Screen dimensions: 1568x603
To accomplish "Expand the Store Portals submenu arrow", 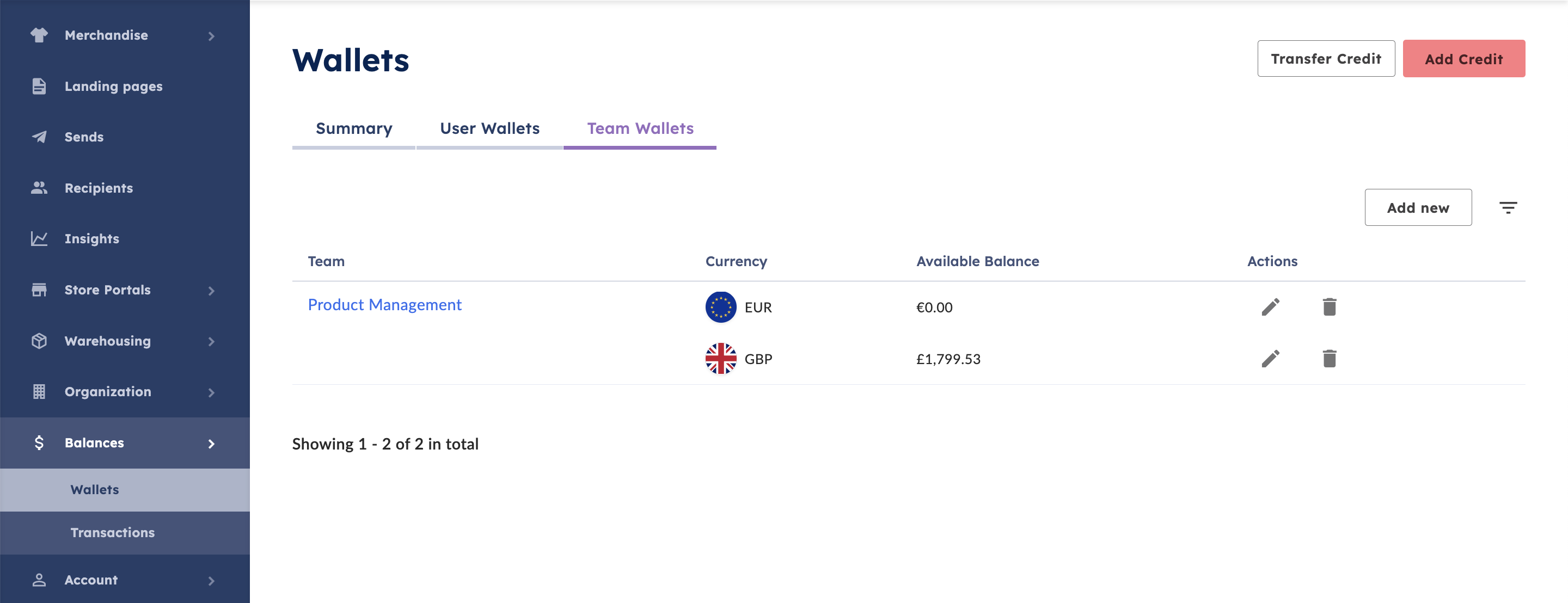I will point(211,291).
